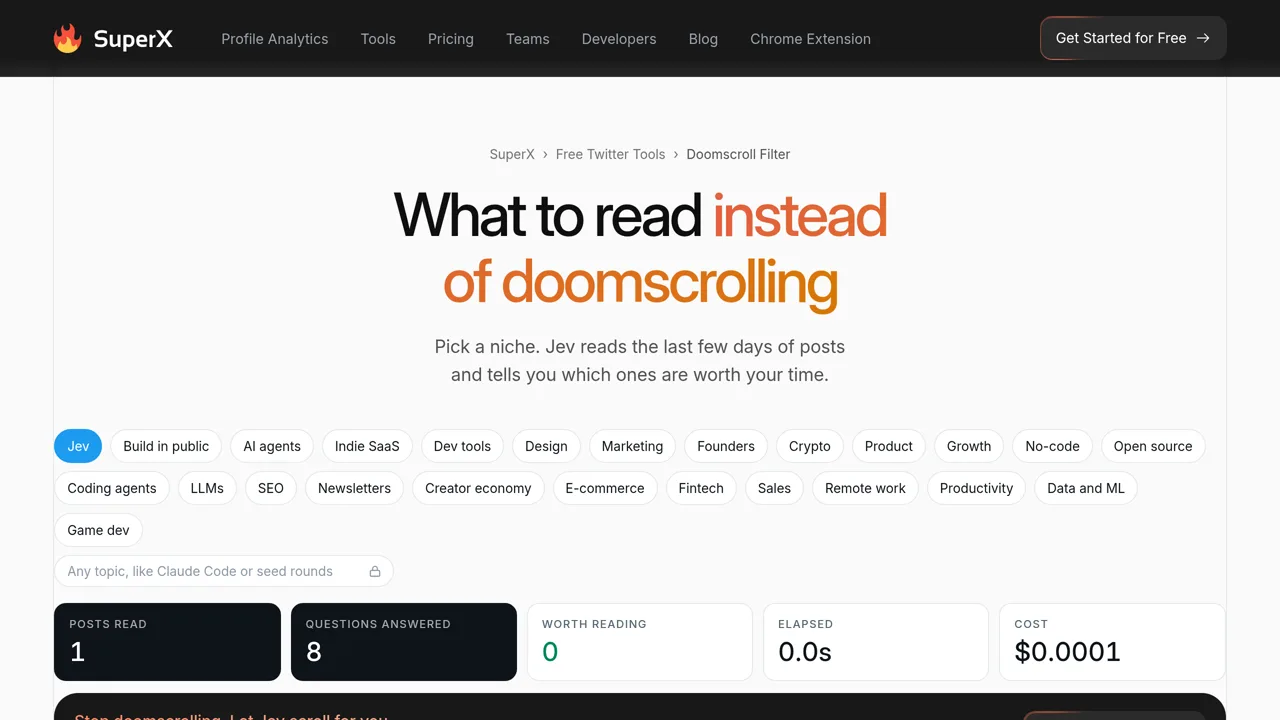
Task: Select the Indie SaaS chip
Action: click(x=367, y=446)
